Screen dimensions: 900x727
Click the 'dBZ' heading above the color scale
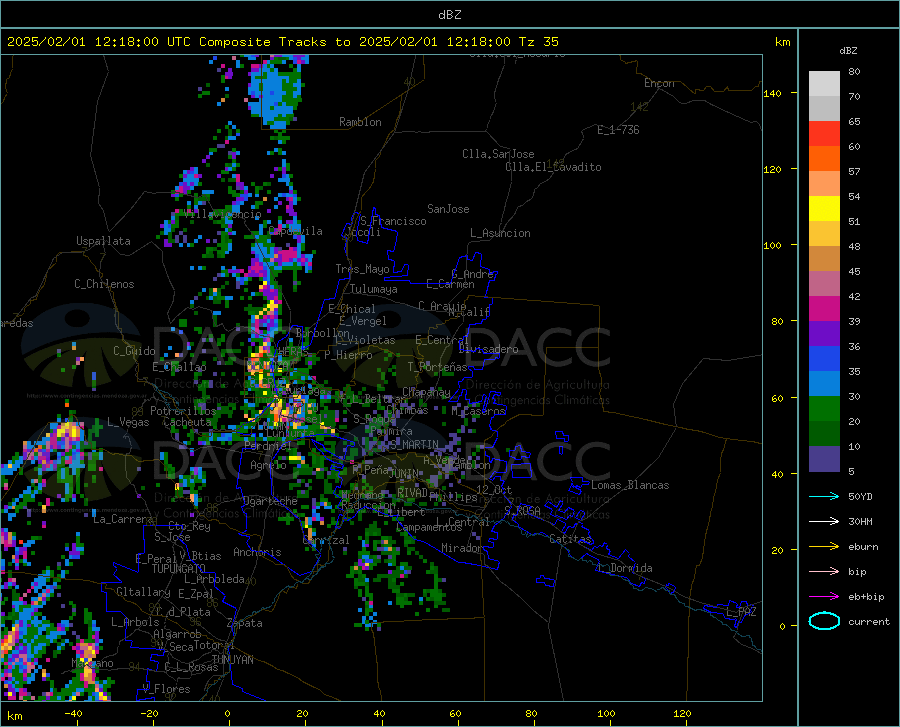coord(848,50)
